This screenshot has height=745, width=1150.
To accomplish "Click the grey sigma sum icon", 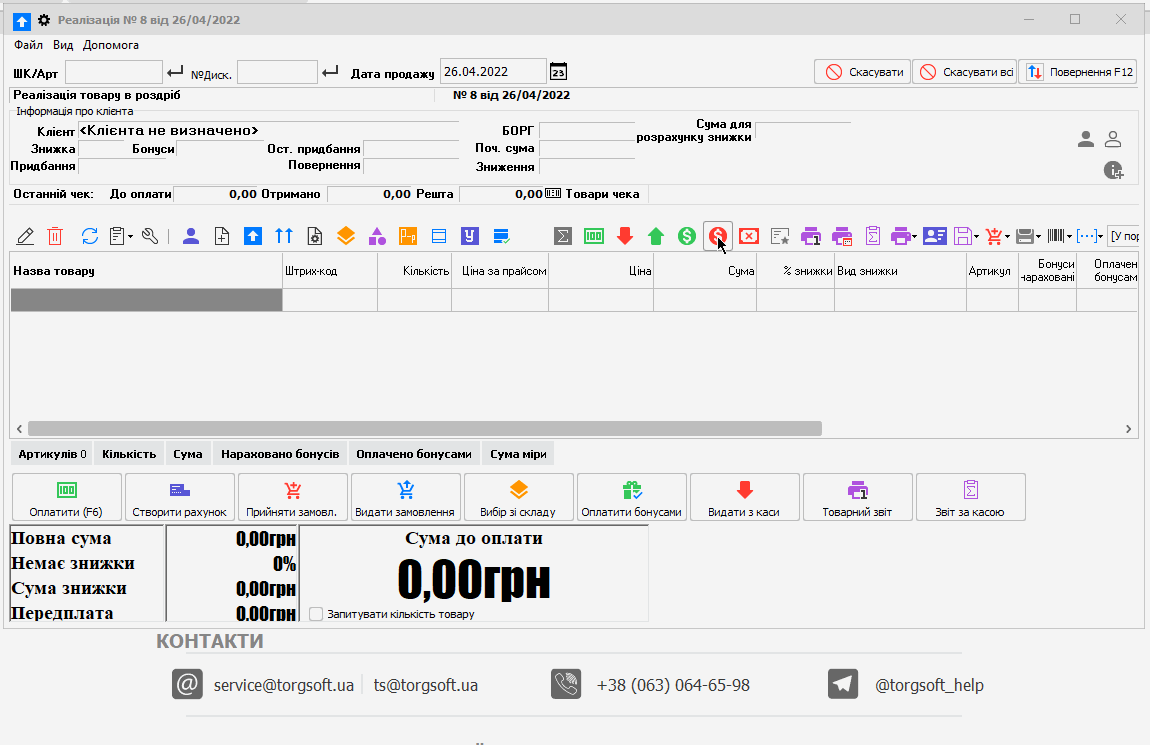I will pyautogui.click(x=564, y=236).
